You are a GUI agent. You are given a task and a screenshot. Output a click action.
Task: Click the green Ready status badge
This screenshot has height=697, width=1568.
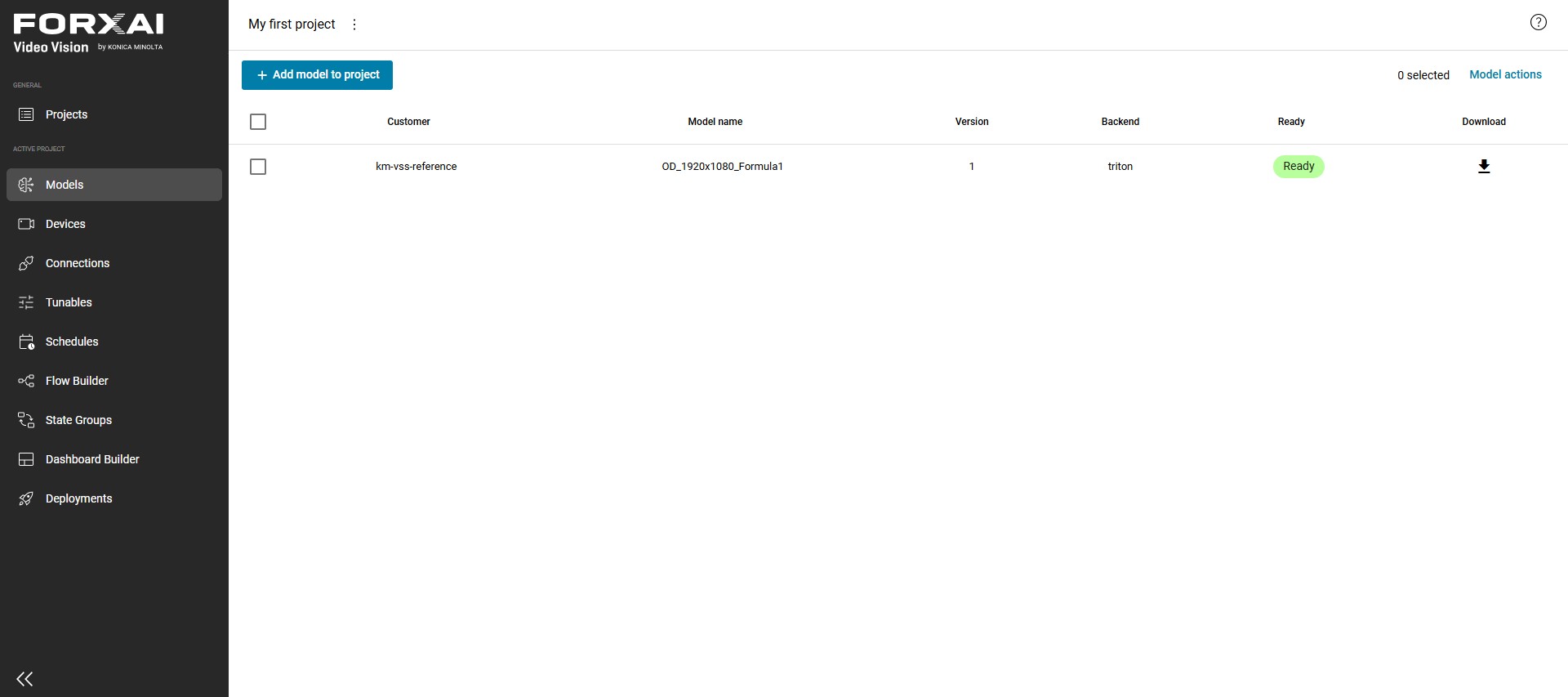1298,167
